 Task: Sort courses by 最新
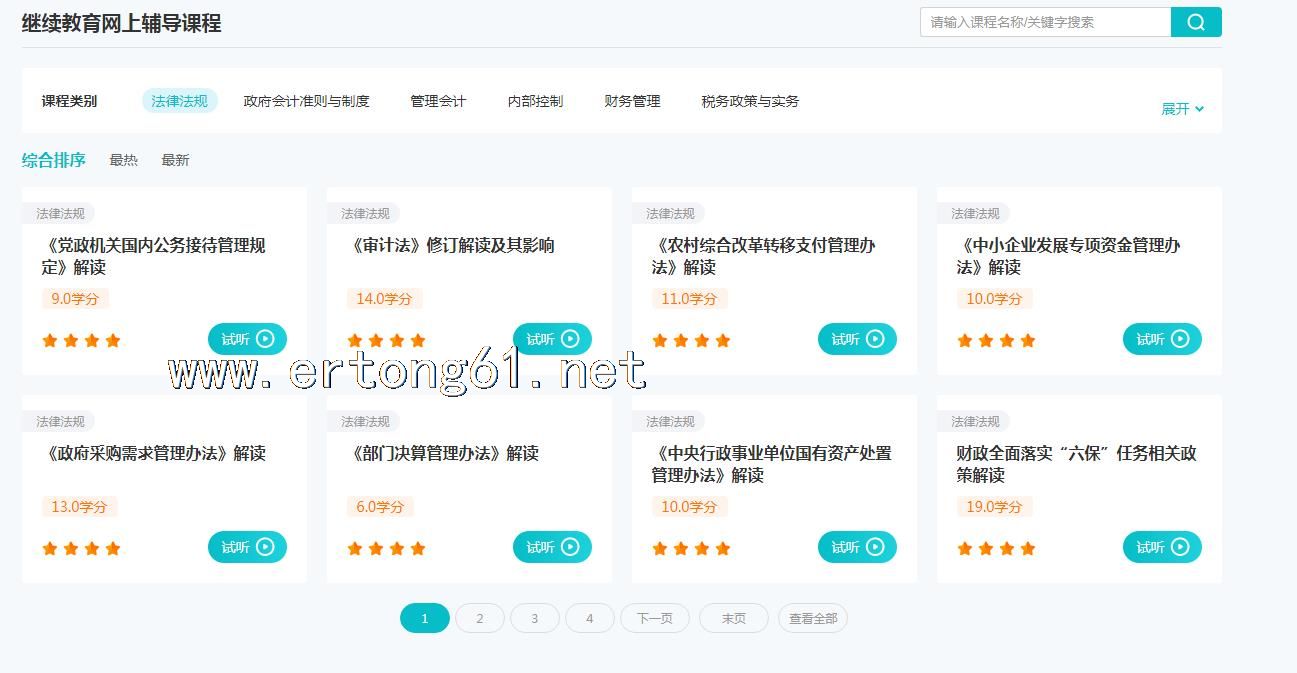coord(175,160)
